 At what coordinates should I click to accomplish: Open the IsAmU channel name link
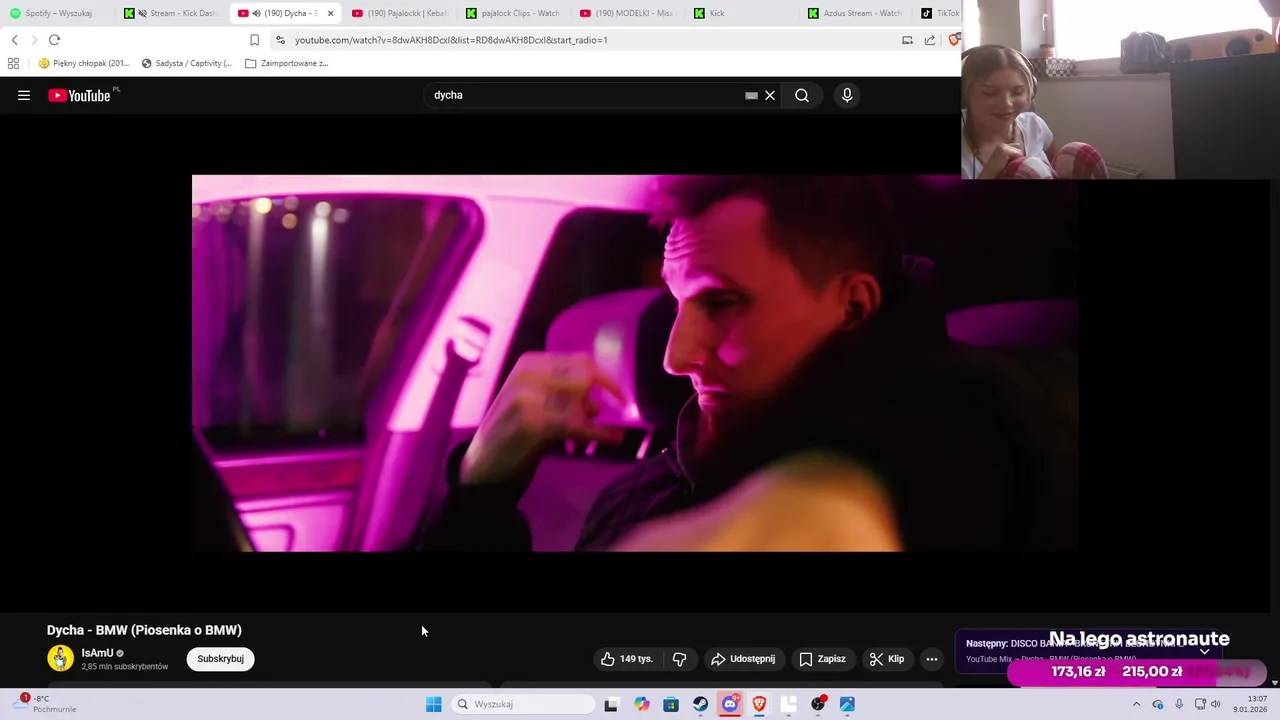(x=97, y=653)
